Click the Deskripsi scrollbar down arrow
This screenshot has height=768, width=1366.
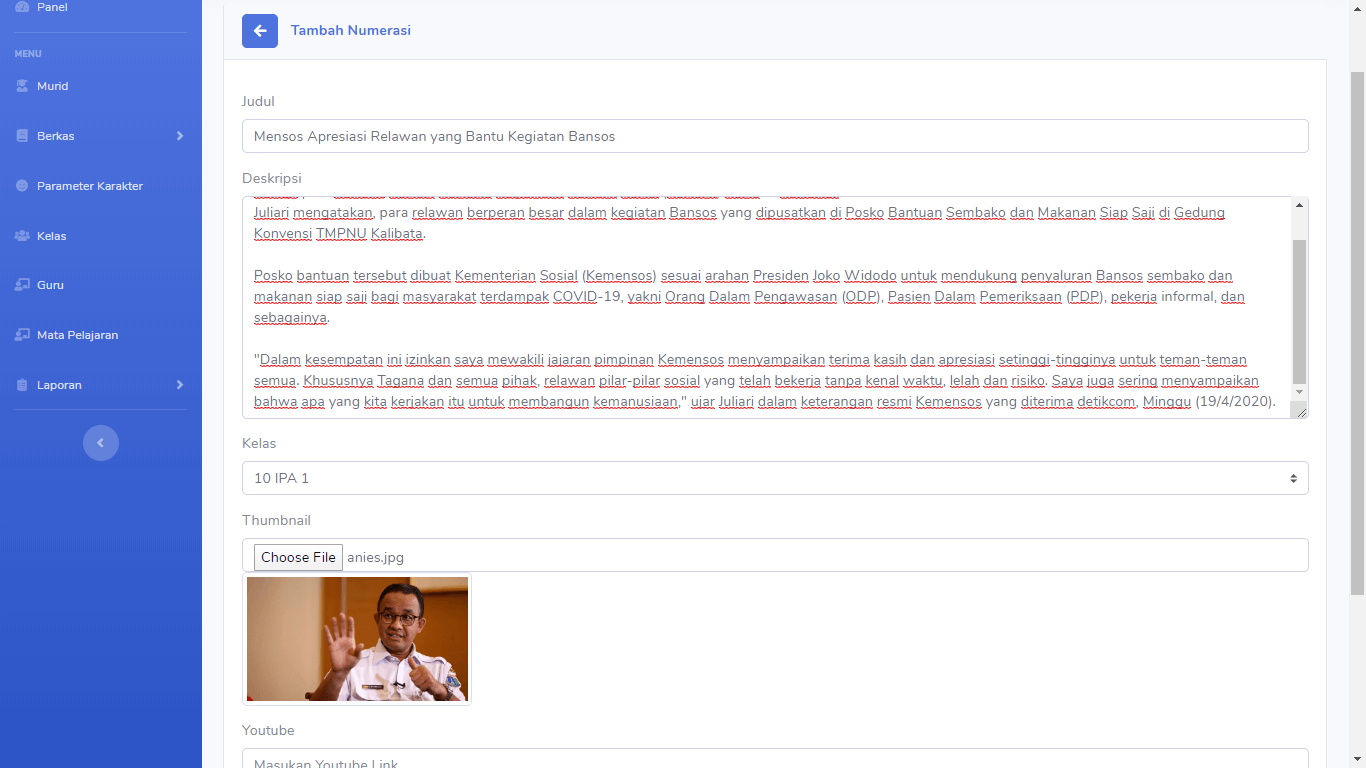1299,391
